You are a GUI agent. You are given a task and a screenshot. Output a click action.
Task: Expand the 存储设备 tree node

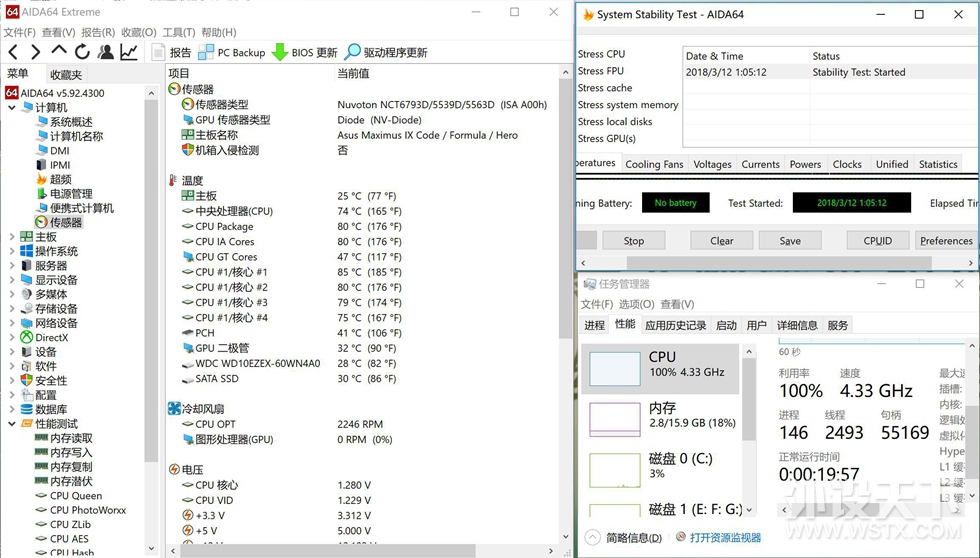click(x=12, y=309)
